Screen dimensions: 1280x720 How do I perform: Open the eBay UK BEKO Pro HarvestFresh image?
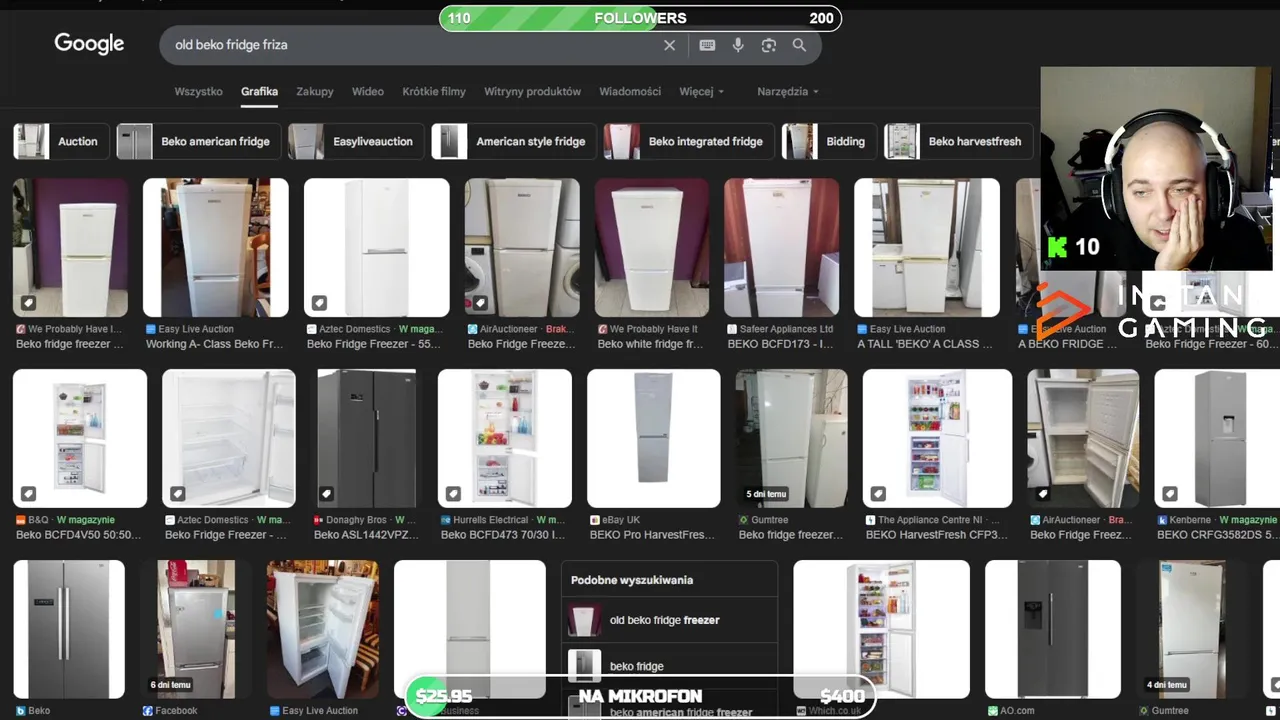(x=653, y=439)
